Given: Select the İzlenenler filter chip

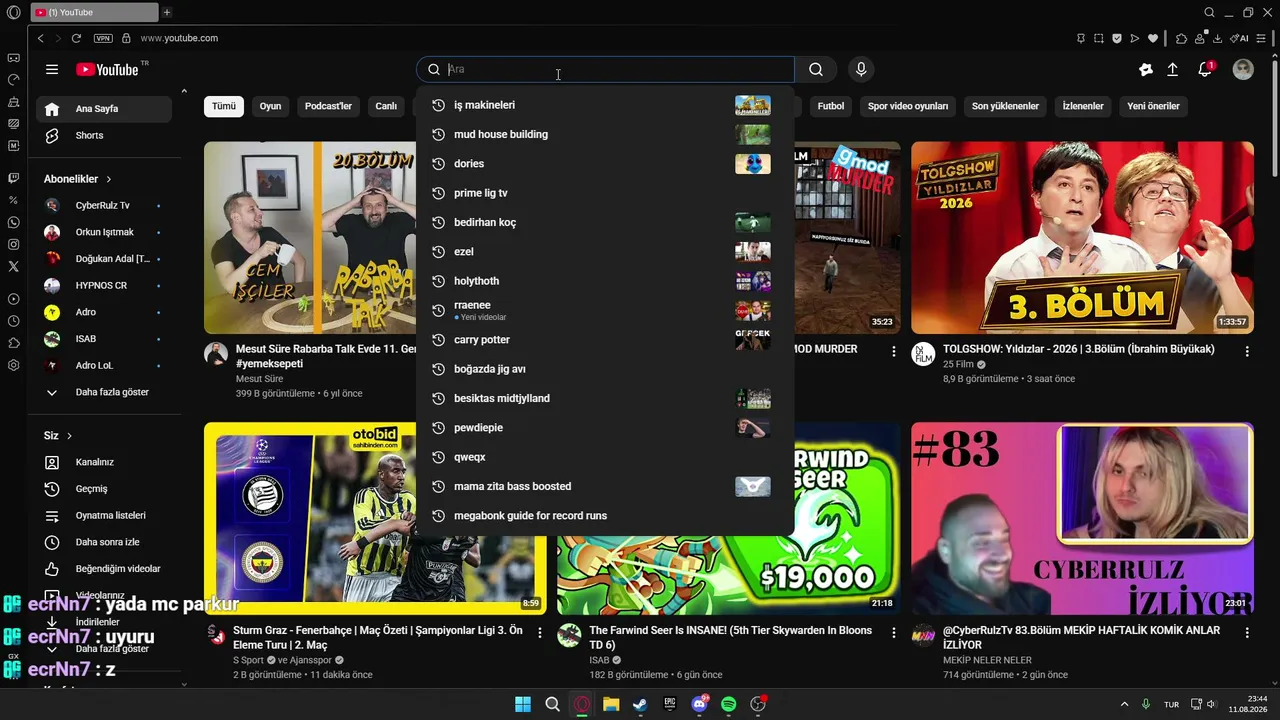Looking at the screenshot, I should 1083,106.
